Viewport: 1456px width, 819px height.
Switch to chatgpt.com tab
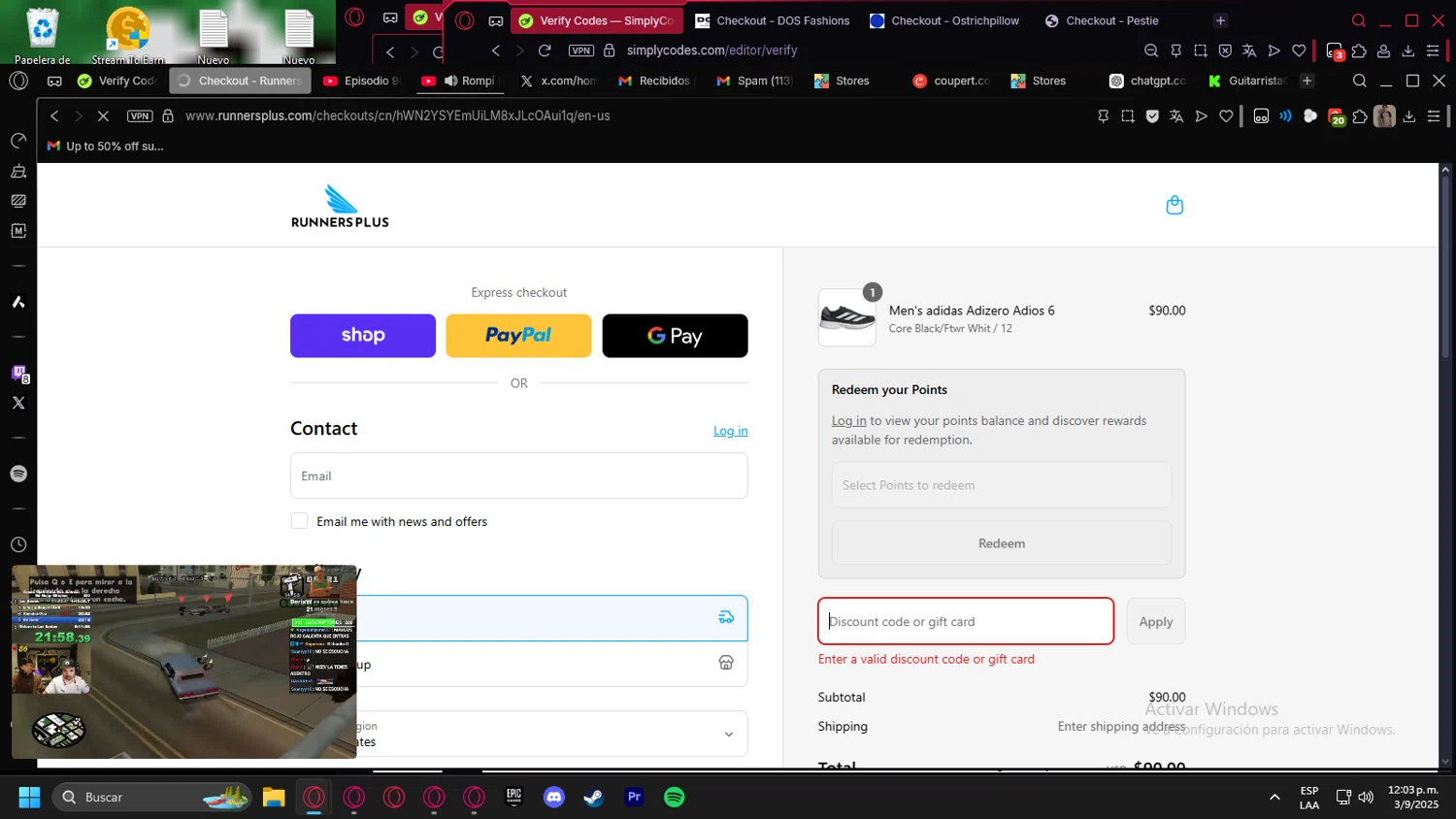click(x=1148, y=81)
